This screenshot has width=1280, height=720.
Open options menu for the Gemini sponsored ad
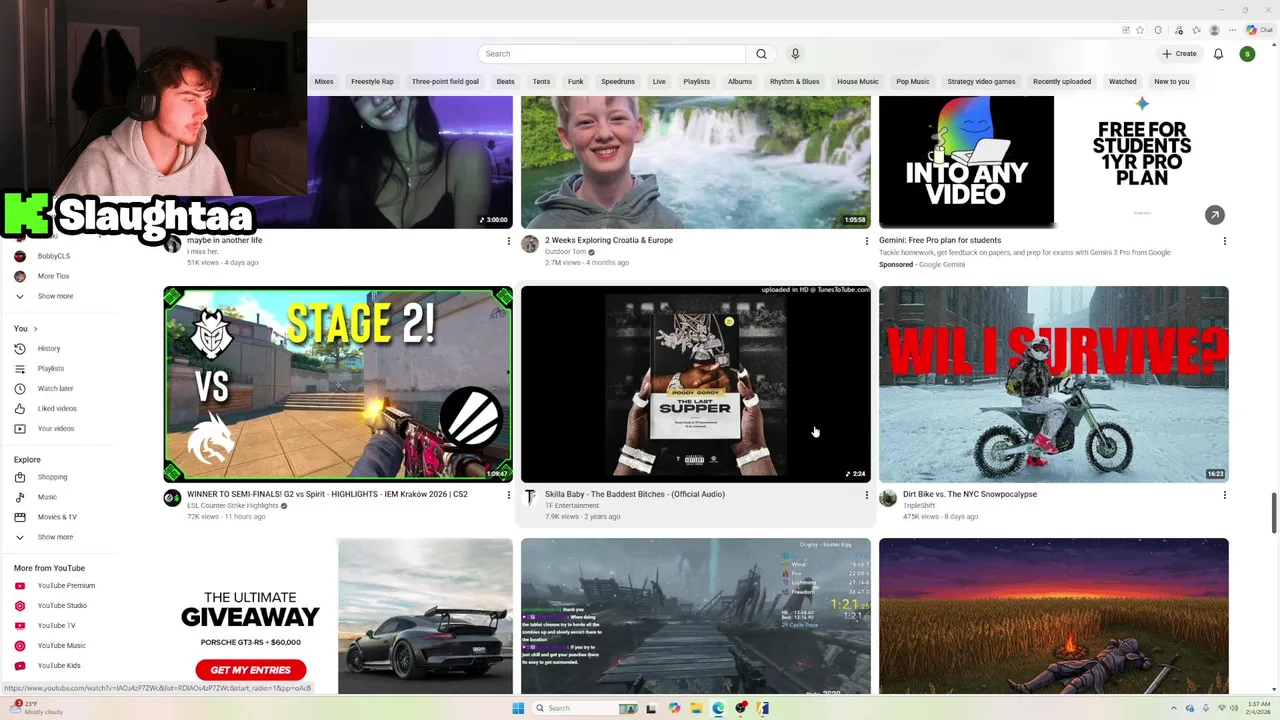pos(1224,241)
